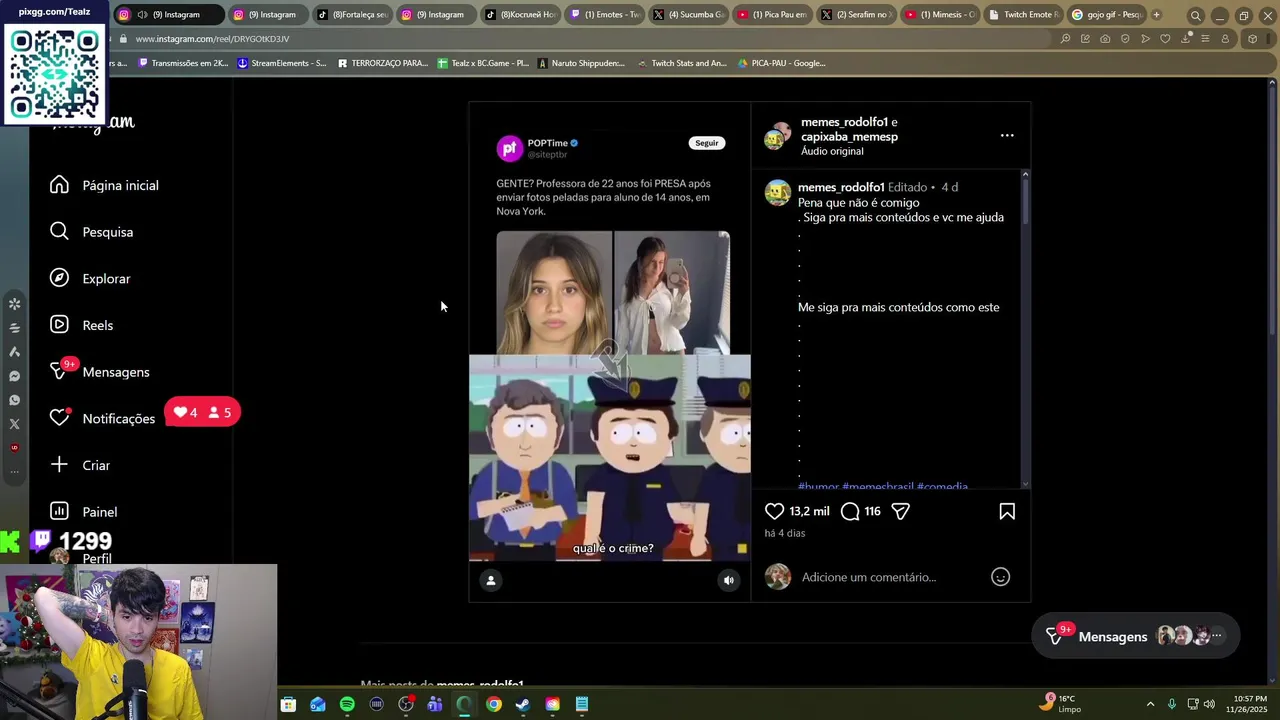Show tagged people icon on the reel

(x=491, y=580)
